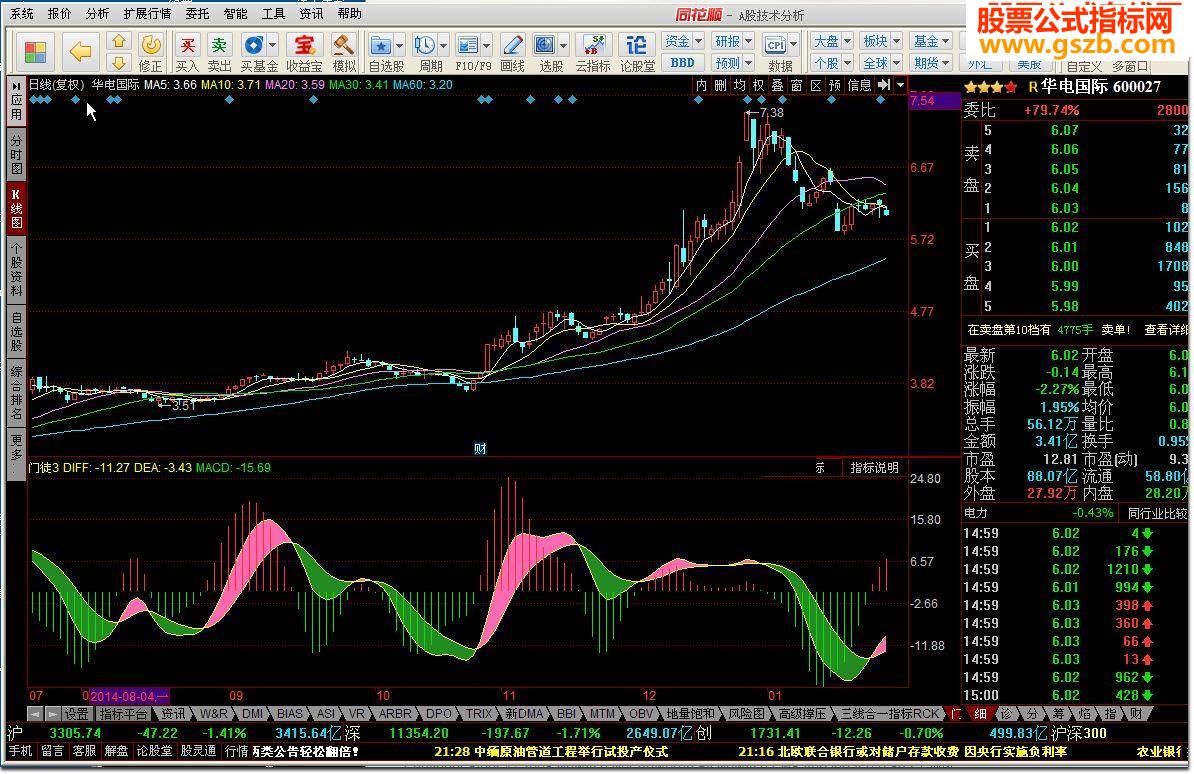Click the 模拟 gavel icon
The width and height of the screenshot is (1194, 774).
pyautogui.click(x=344, y=46)
